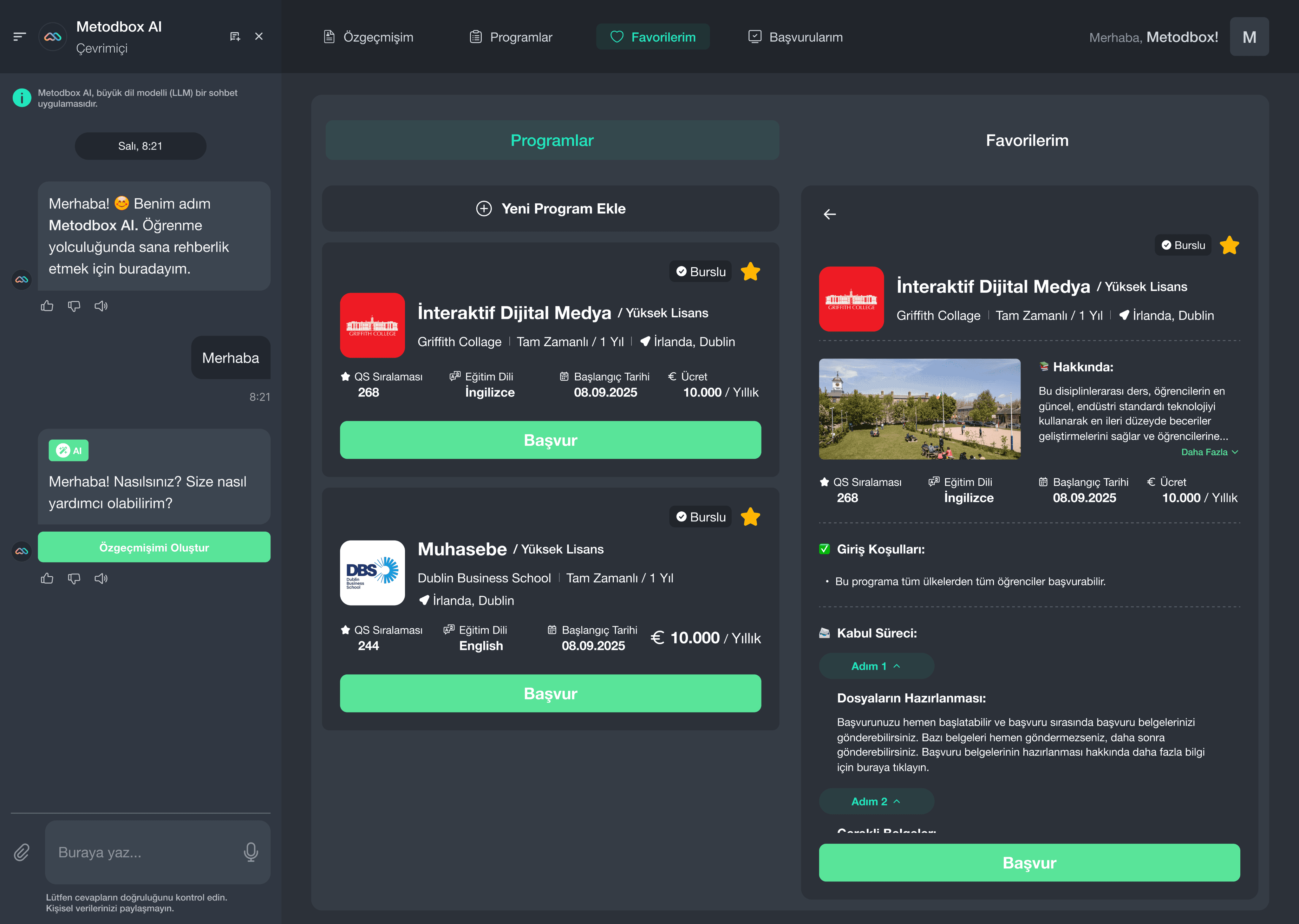Collapse the Adım 2 section
1299x924 pixels.
[x=876, y=802]
